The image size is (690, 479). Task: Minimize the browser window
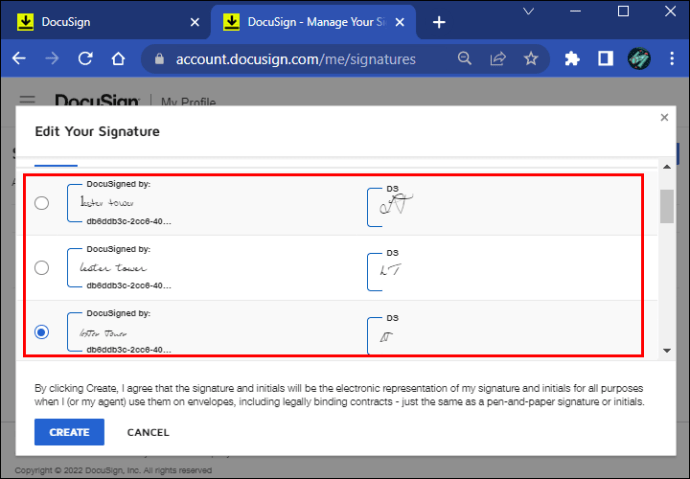(x=576, y=11)
